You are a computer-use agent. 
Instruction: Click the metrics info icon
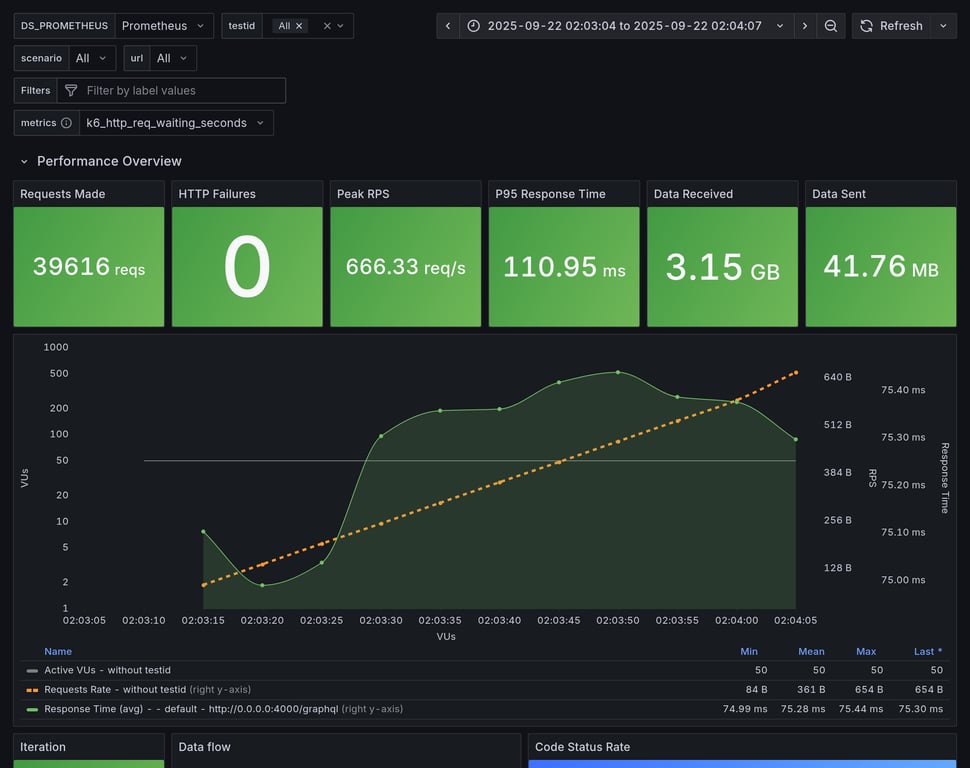66,123
